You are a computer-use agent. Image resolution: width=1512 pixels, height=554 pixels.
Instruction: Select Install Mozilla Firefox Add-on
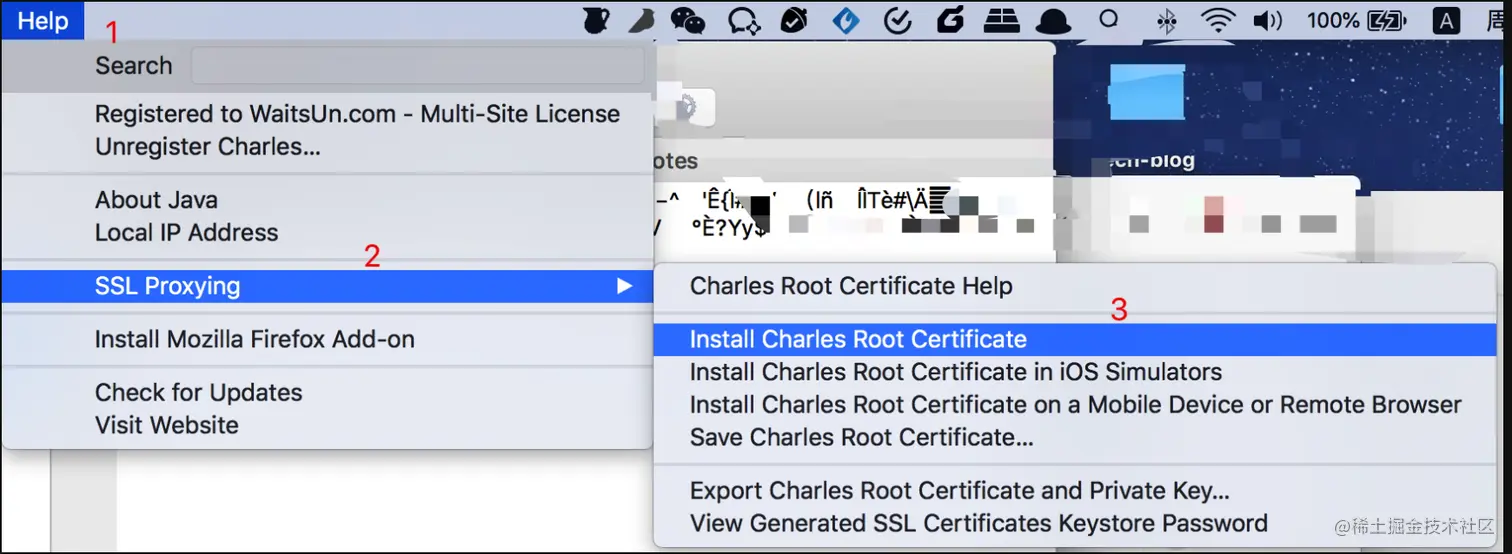click(x=254, y=339)
